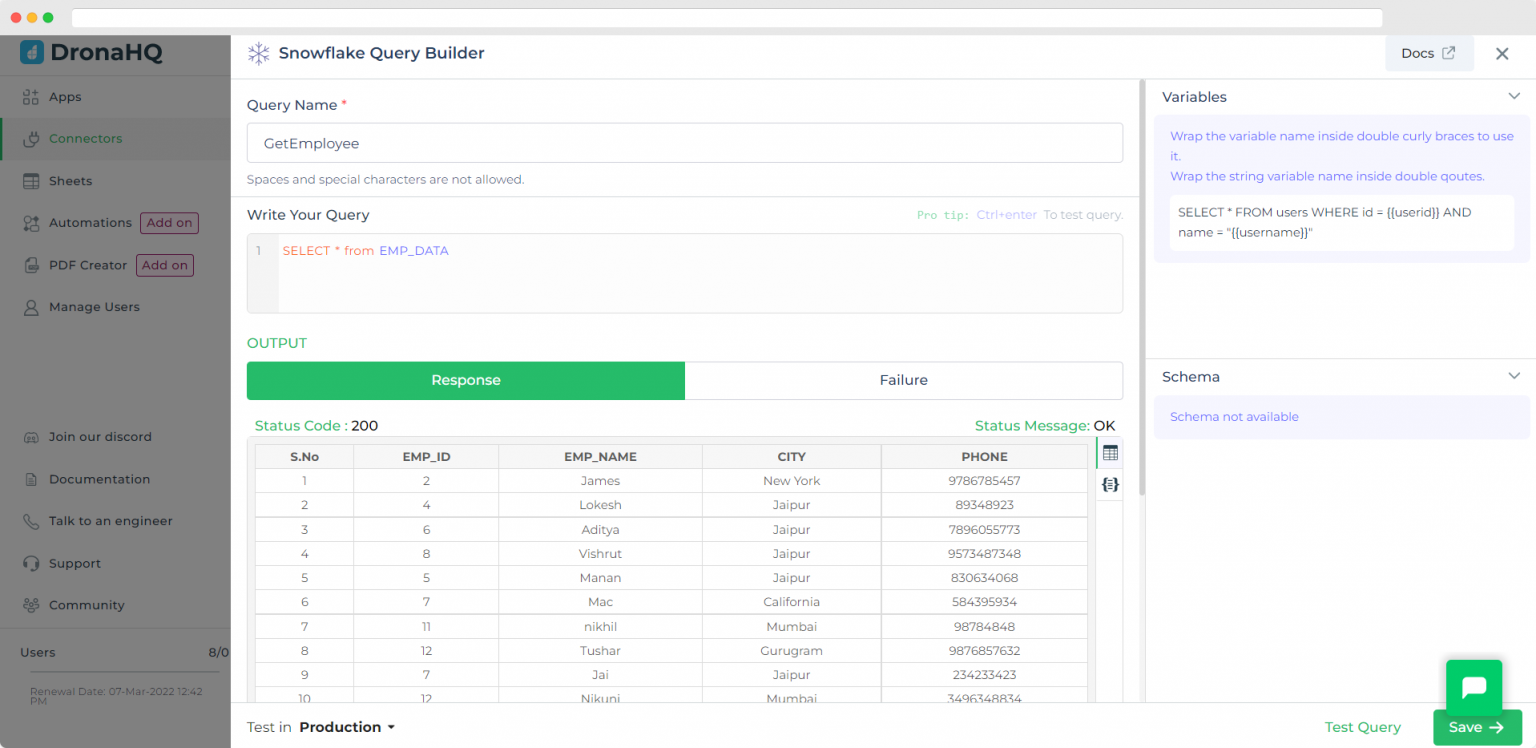Collapse the Variables panel

(1514, 96)
